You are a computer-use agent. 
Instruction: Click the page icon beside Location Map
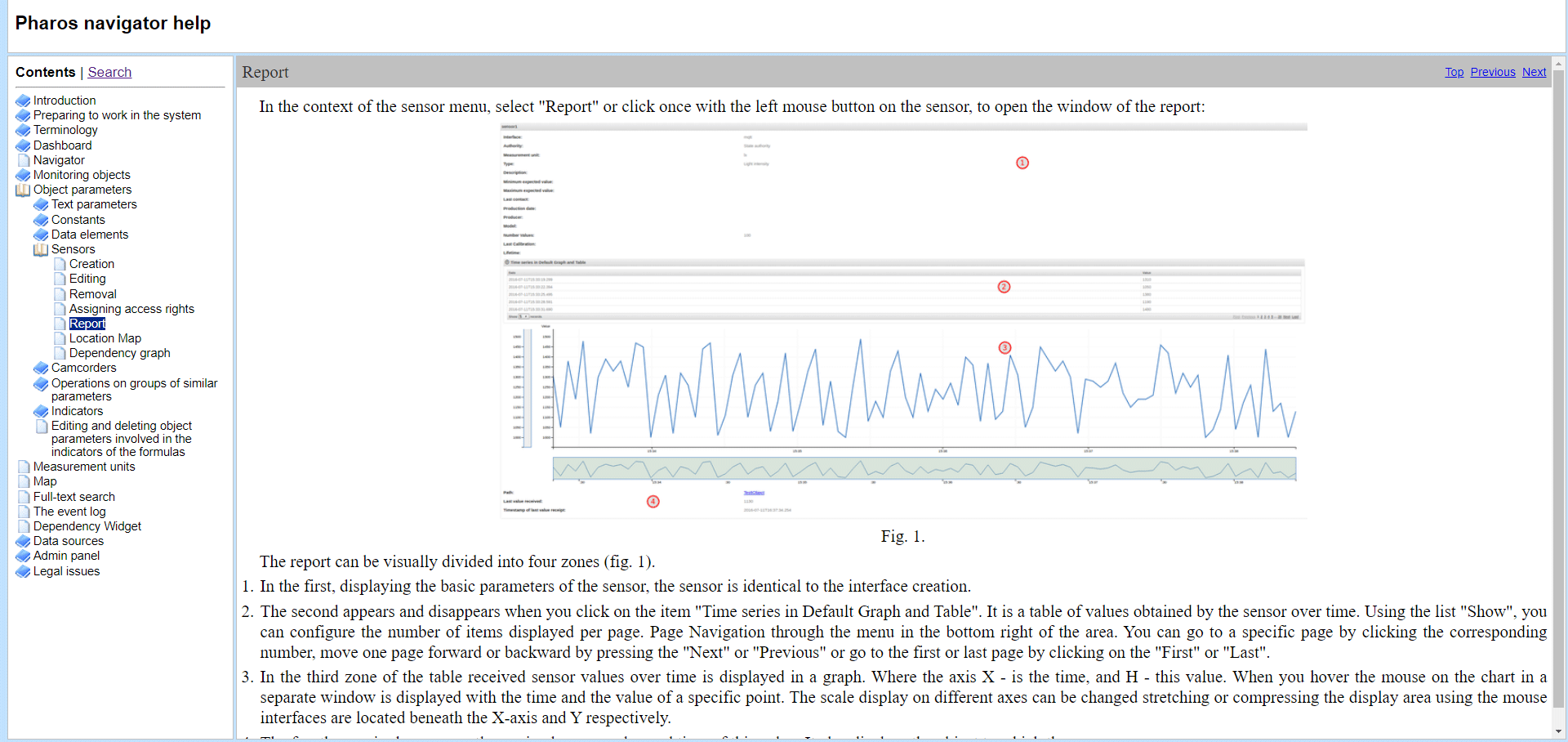click(60, 338)
